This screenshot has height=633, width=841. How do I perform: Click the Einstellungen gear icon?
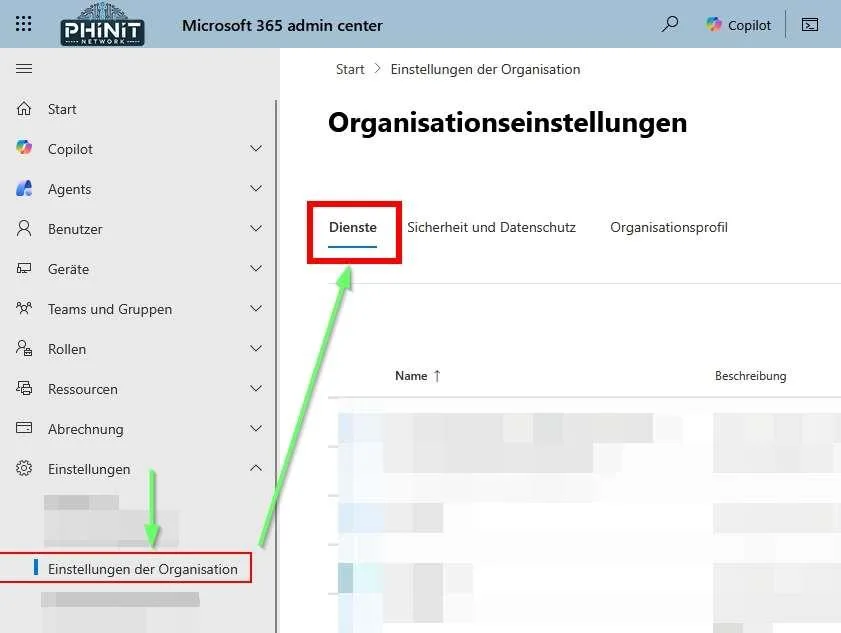click(x=25, y=469)
